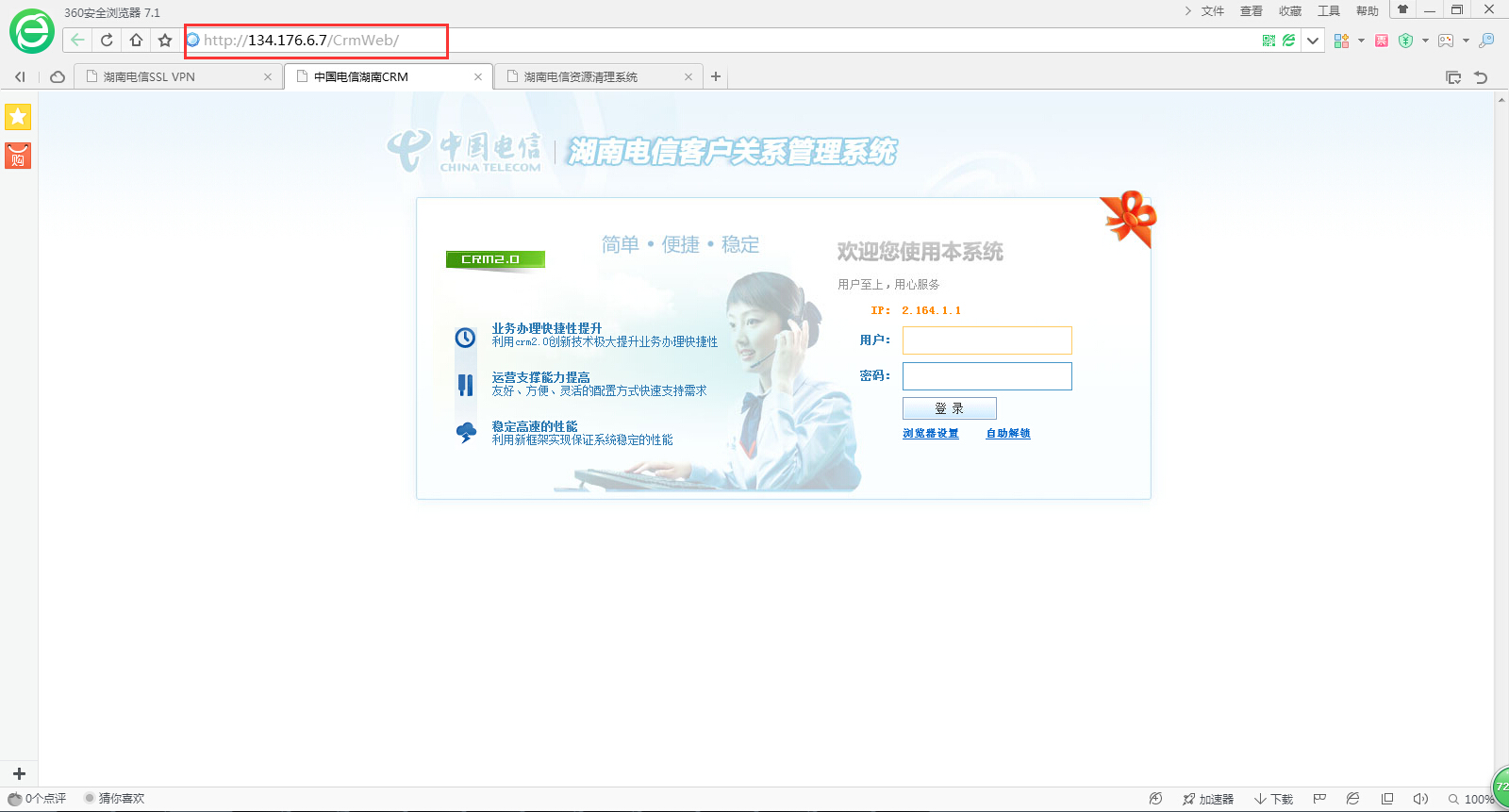Viewport: 1509px width, 812px height.
Task: Open the tab list icon at right of tab bar
Action: click(x=1453, y=77)
